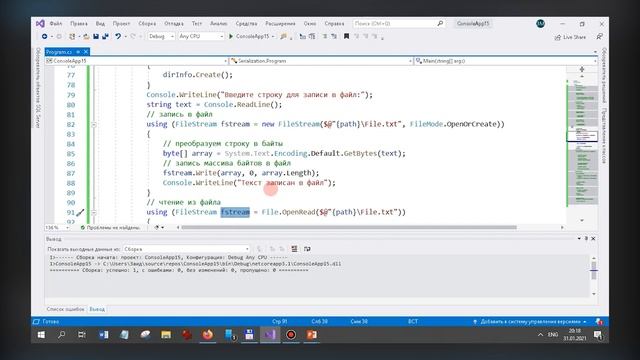Click the navigate backward arrow icon
The width and height of the screenshot is (640, 360).
tap(44, 36)
